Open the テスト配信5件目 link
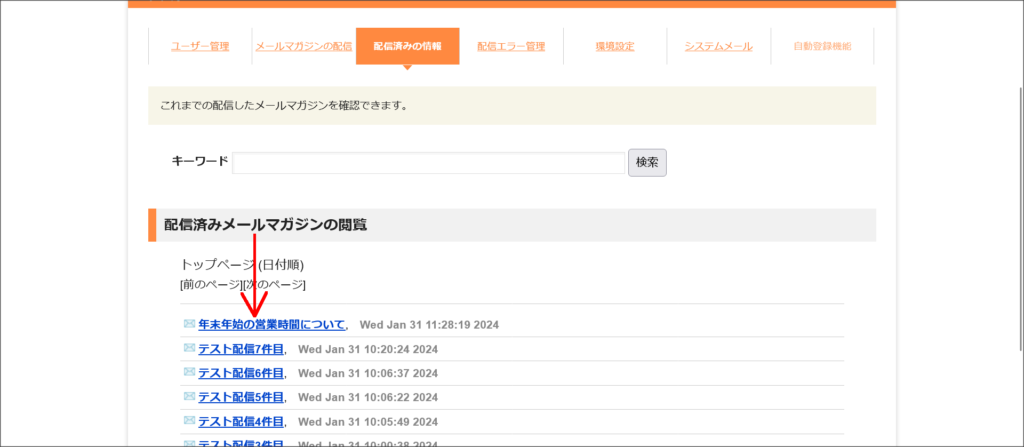The width and height of the screenshot is (1024, 447). click(241, 397)
